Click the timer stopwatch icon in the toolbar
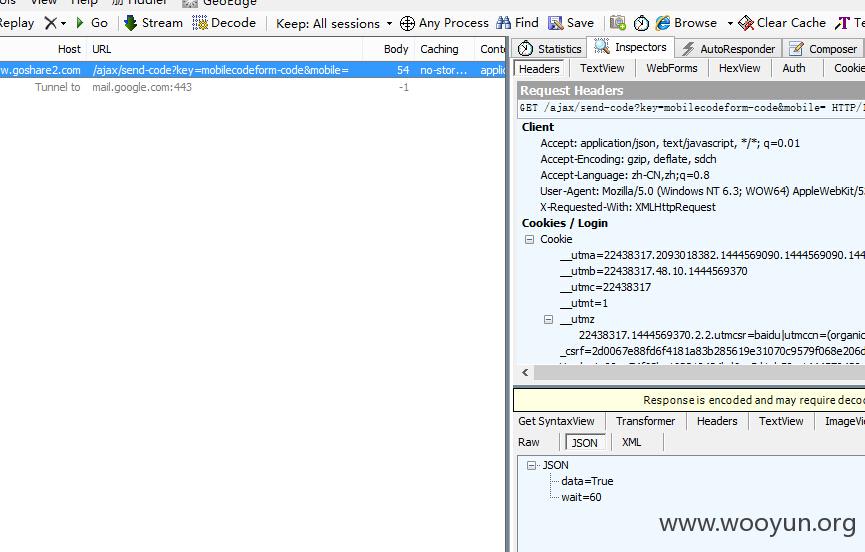Image resolution: width=865 pixels, height=552 pixels. (x=641, y=23)
